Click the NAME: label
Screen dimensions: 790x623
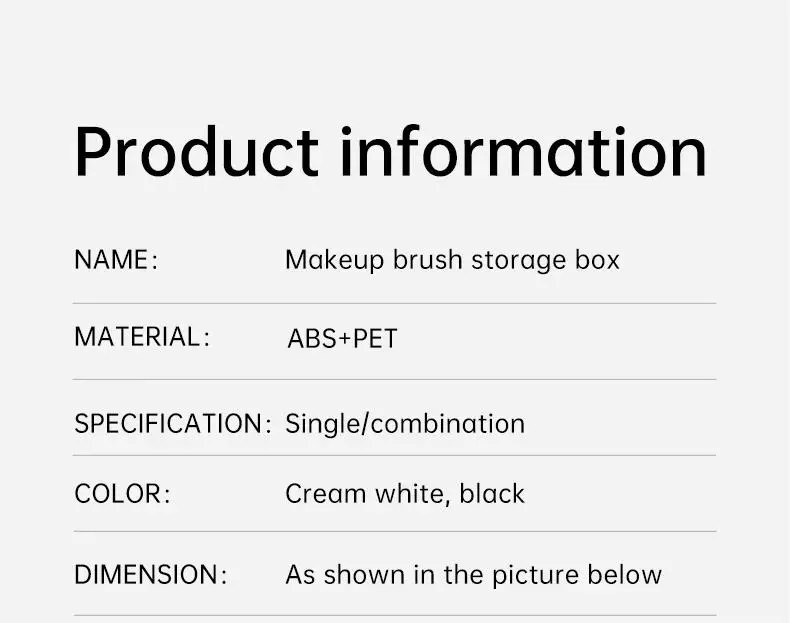click(x=116, y=260)
